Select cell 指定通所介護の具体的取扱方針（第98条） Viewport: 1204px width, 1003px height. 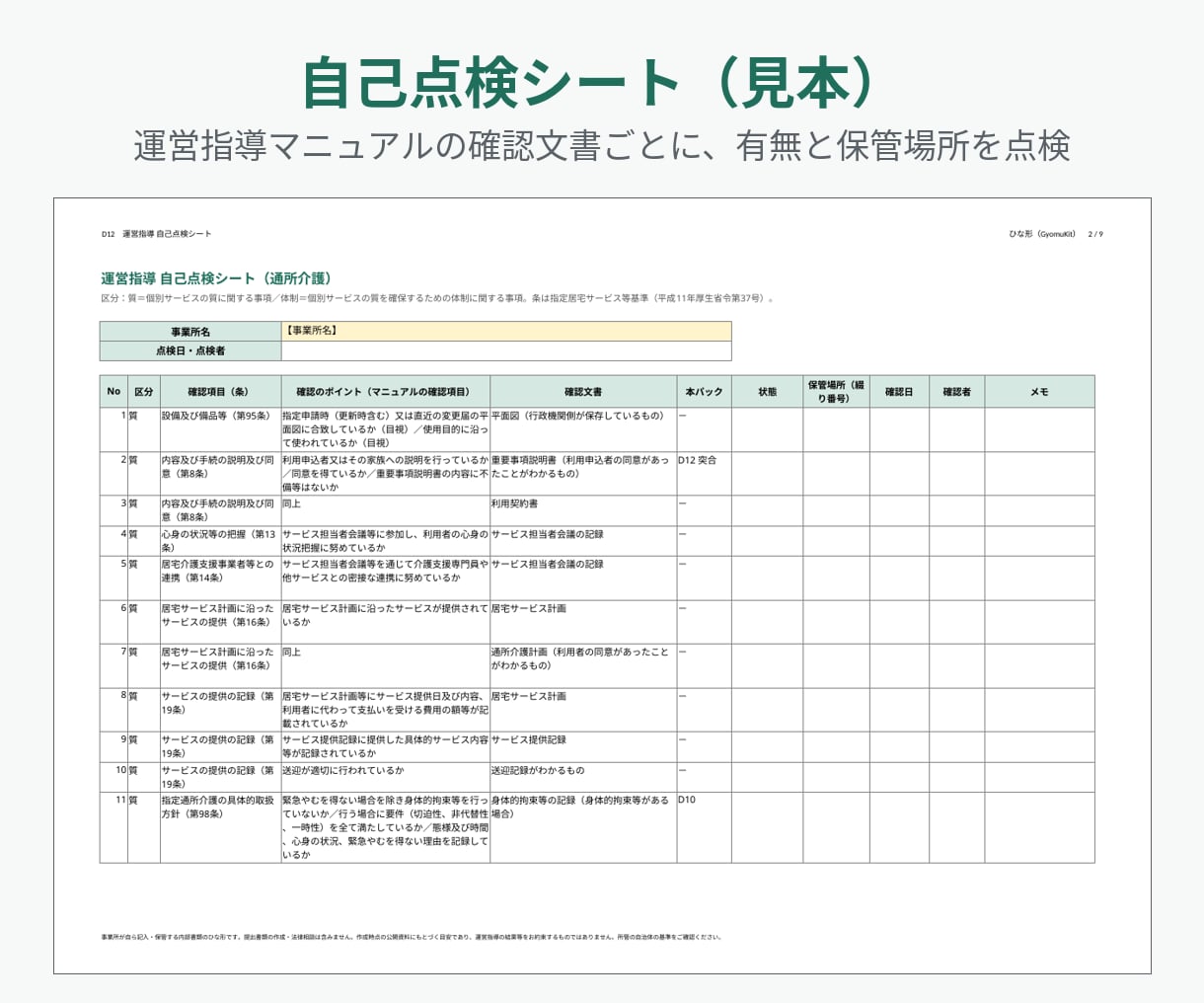pos(220,827)
